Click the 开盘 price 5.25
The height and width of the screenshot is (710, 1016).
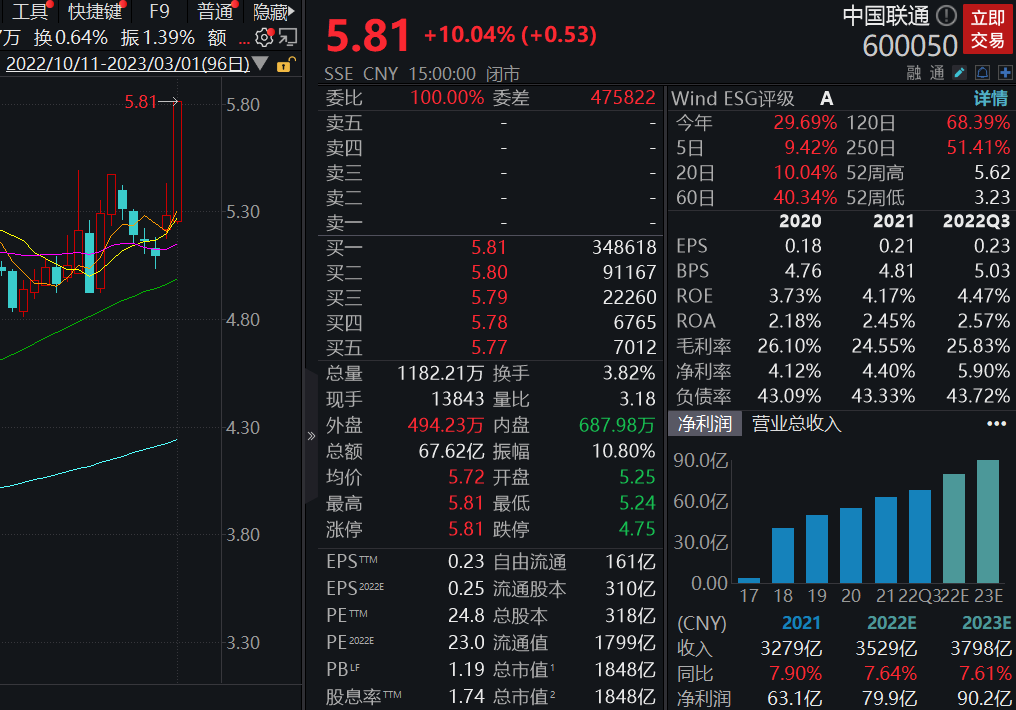(637, 477)
